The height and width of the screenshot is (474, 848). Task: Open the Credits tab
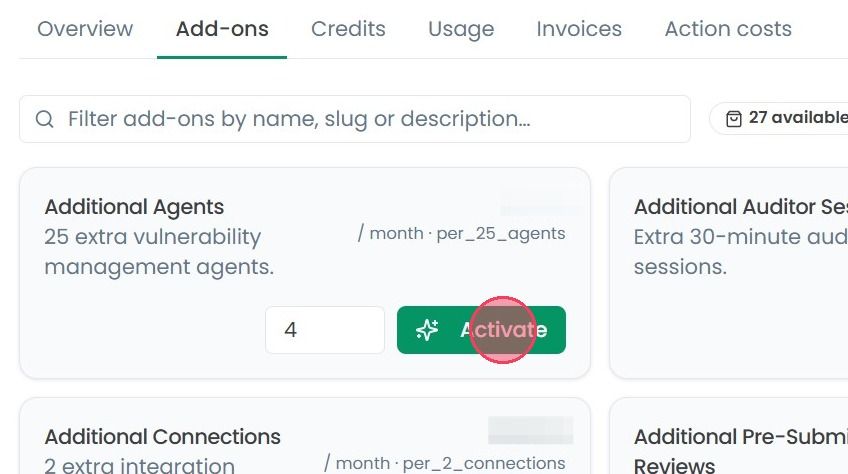pos(348,29)
